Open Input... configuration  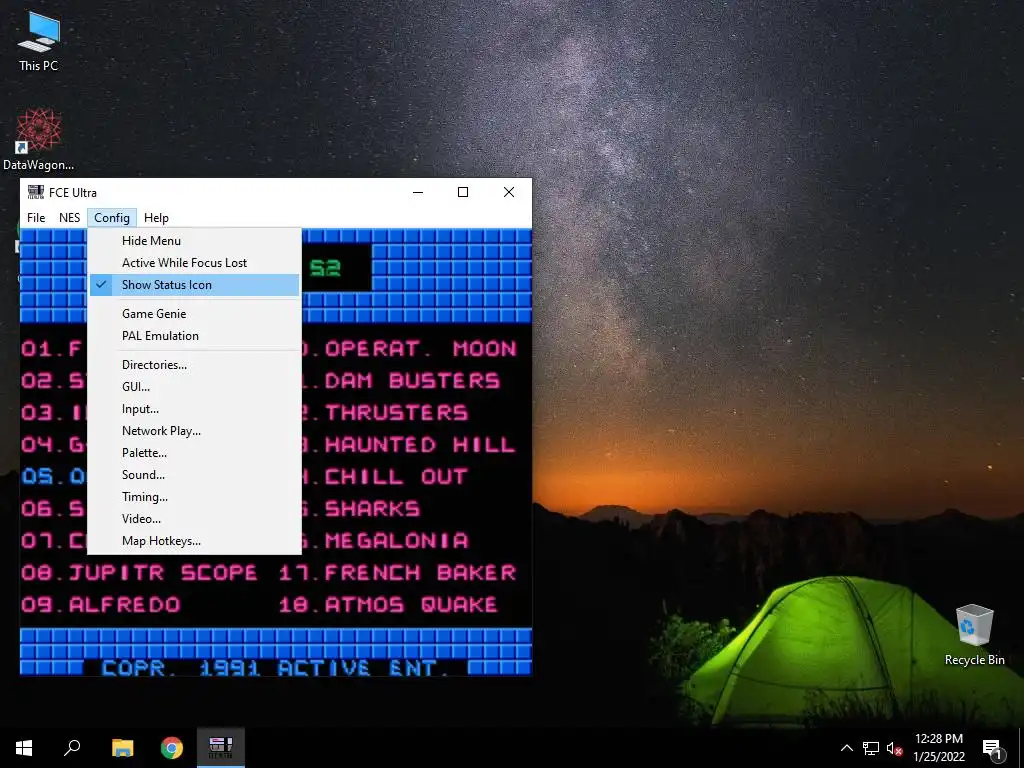194,409
